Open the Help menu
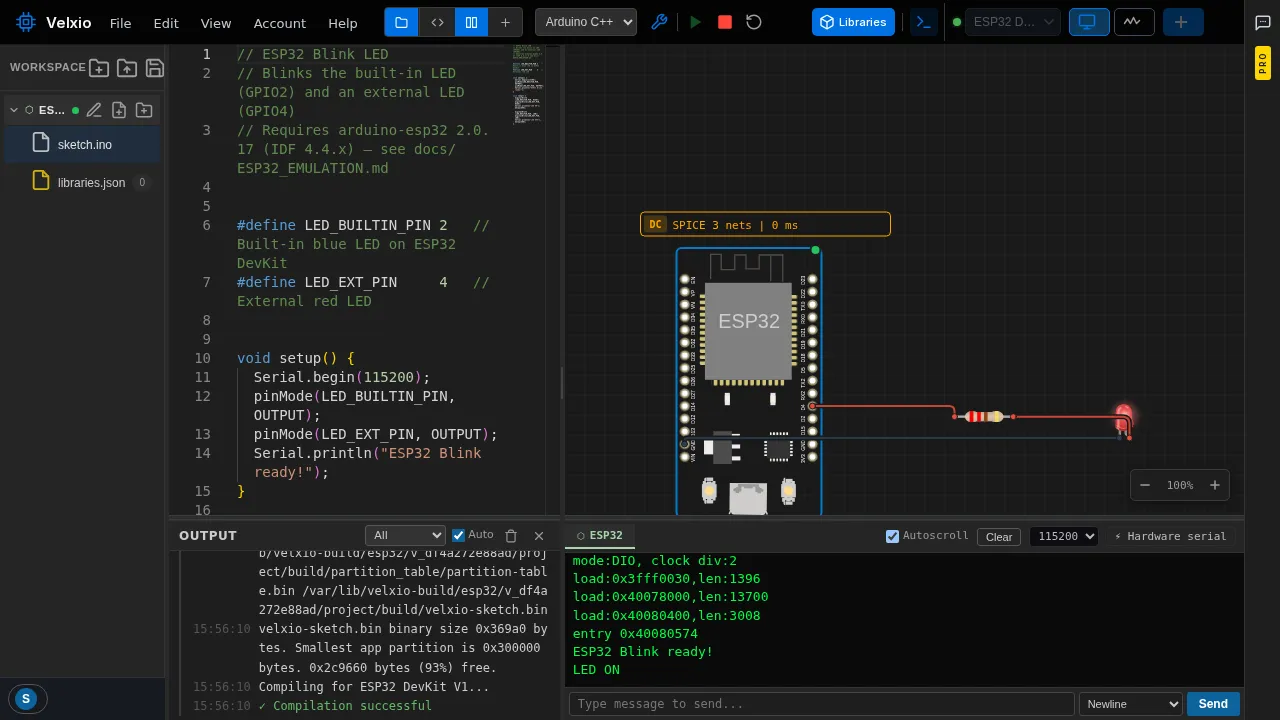 pyautogui.click(x=343, y=23)
